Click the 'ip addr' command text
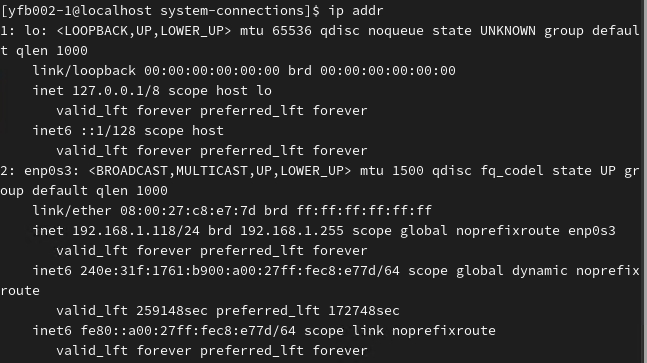This screenshot has width=647, height=363. [x=356, y=11]
